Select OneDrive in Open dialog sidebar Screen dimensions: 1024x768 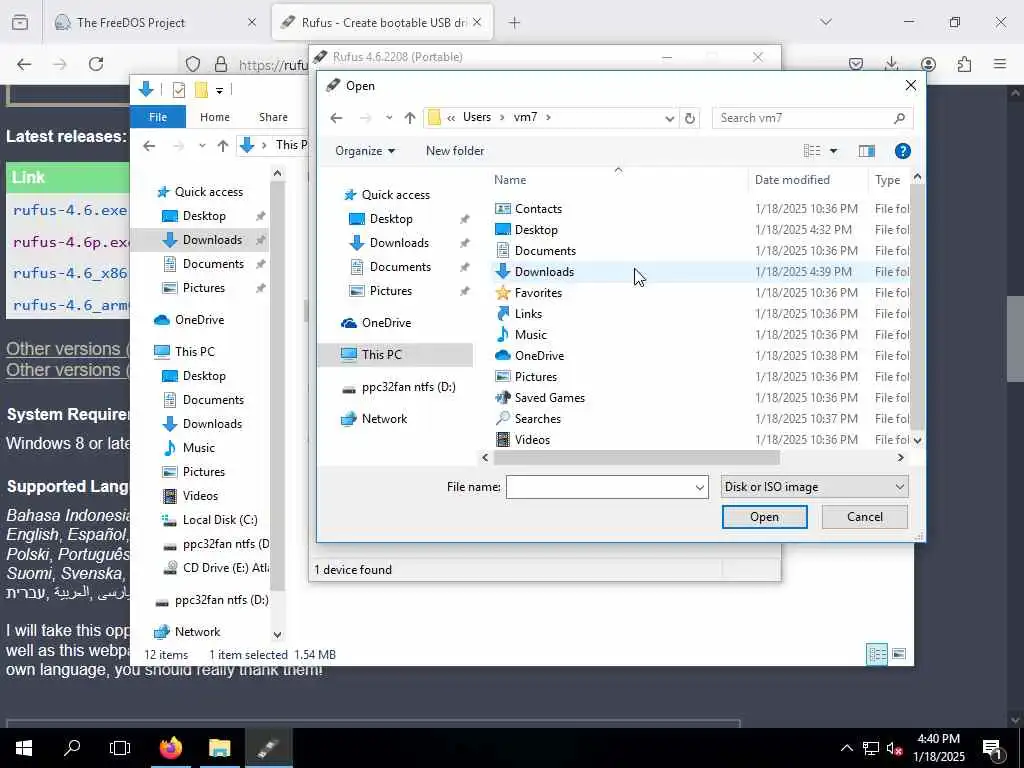[x=377, y=323]
